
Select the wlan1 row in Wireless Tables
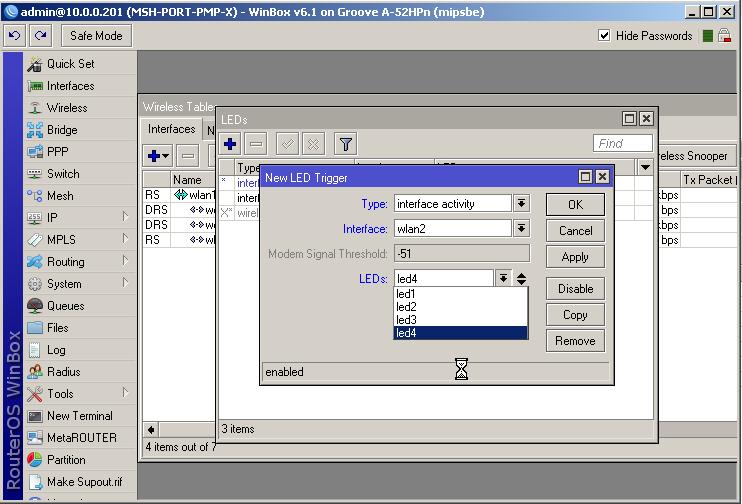pyautogui.click(x=180, y=195)
